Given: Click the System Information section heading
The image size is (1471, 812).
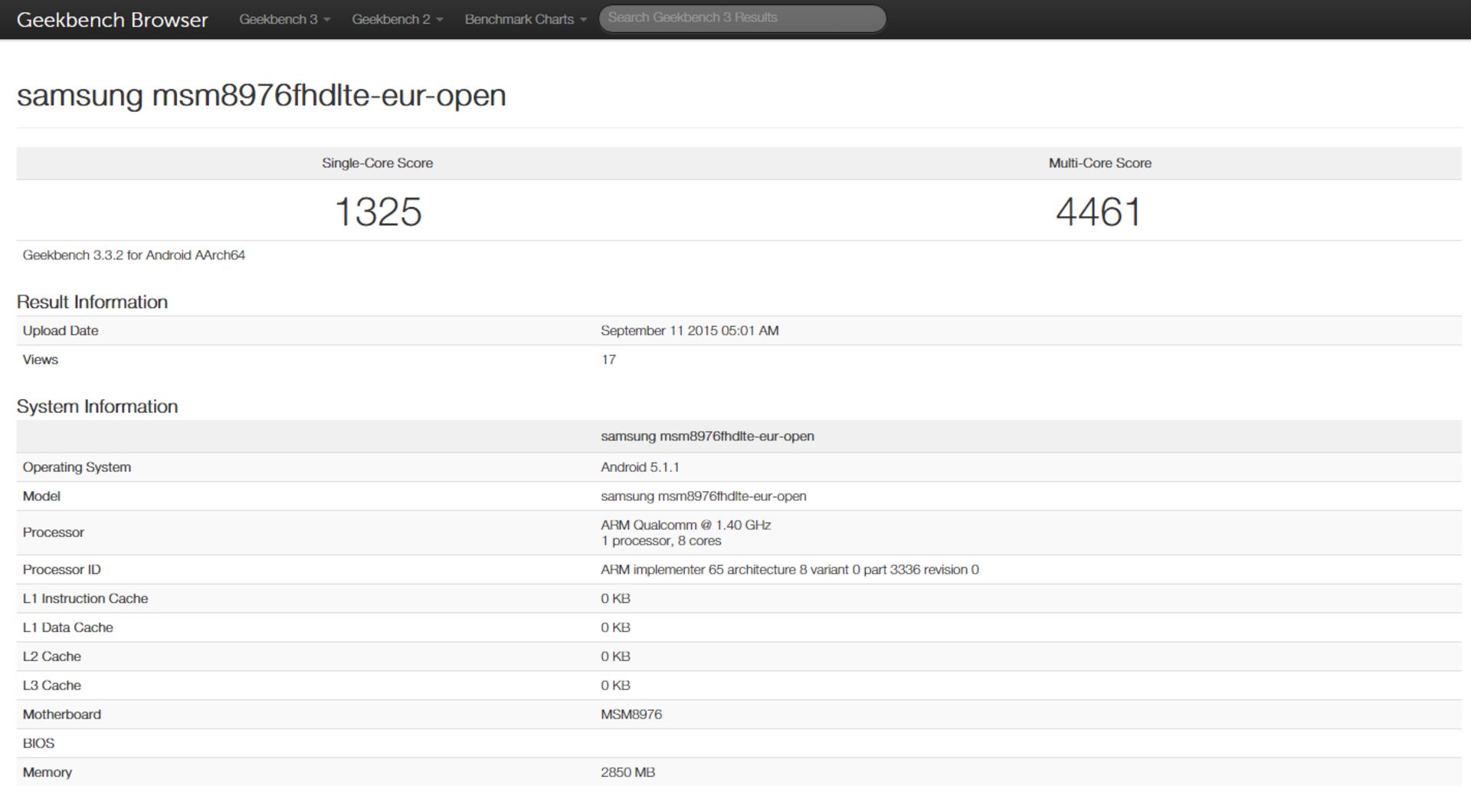Looking at the screenshot, I should 97,407.
